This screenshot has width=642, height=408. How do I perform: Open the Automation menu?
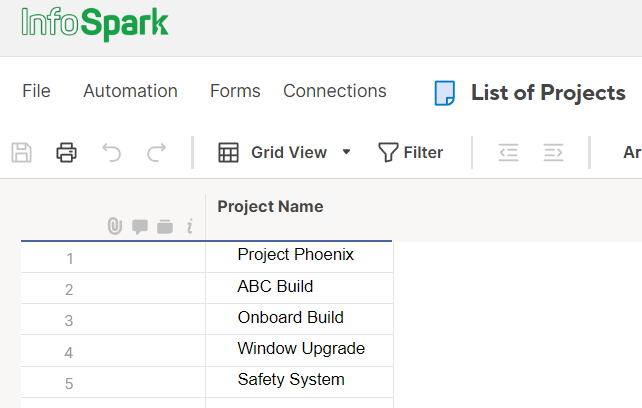pyautogui.click(x=130, y=91)
